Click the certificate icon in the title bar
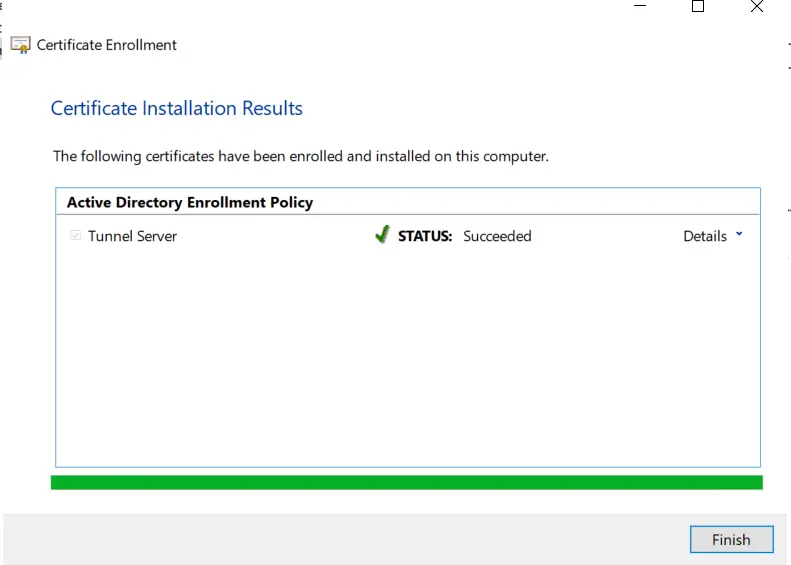This screenshot has width=791, height=565. coord(20,45)
